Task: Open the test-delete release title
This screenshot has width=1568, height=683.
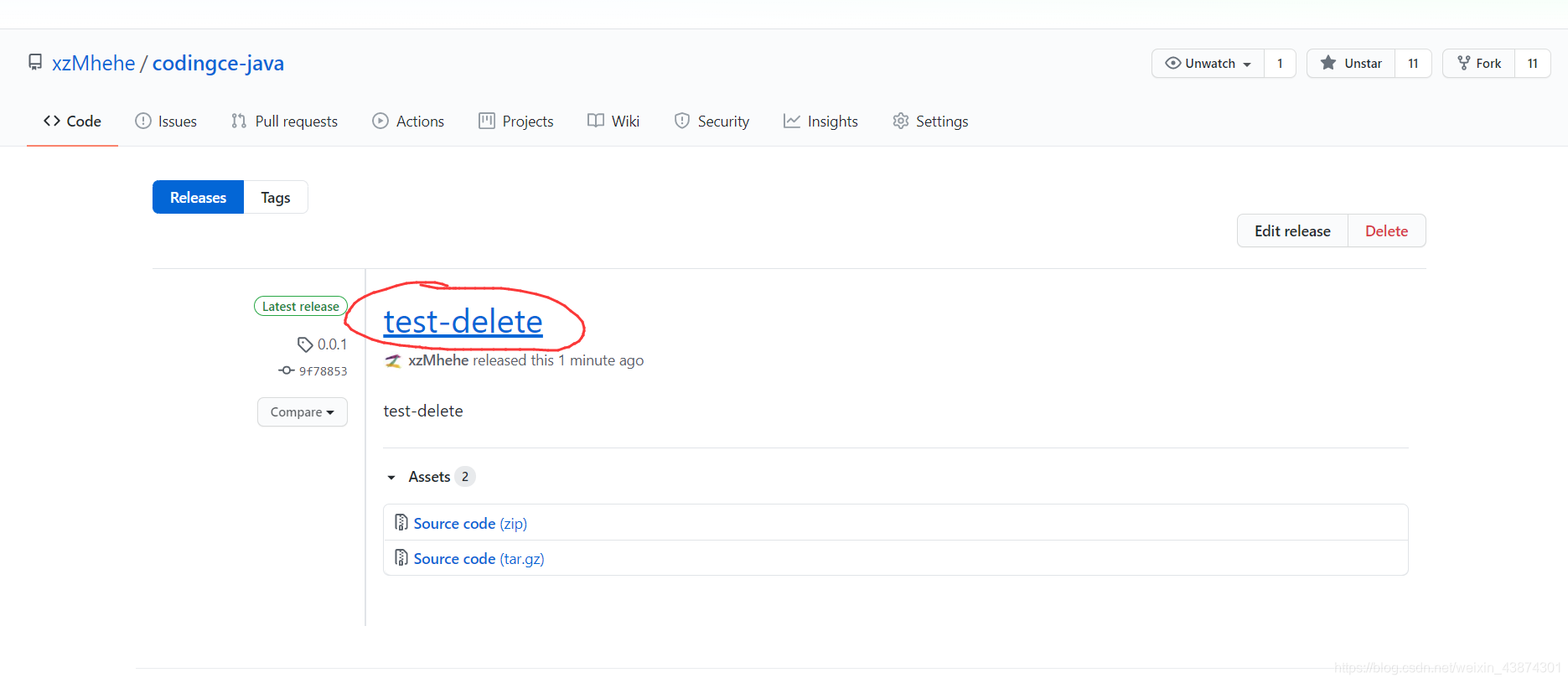Action: (x=463, y=322)
